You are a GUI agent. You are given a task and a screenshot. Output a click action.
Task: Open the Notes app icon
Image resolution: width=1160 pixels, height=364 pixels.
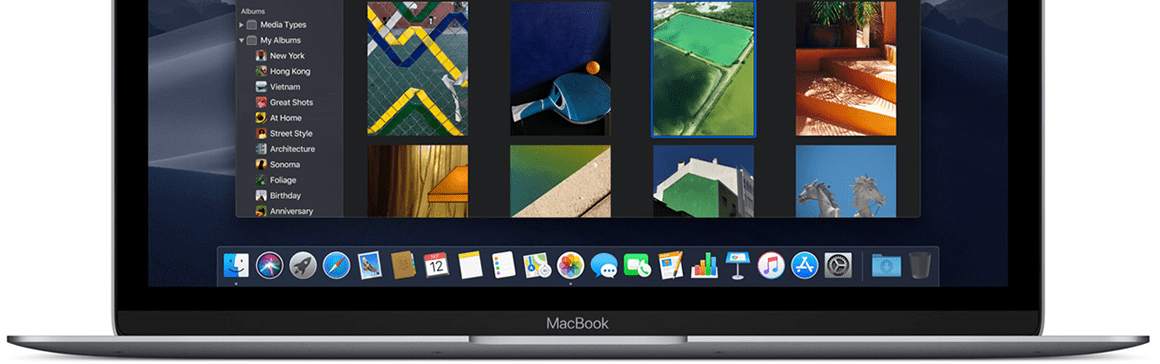470,265
